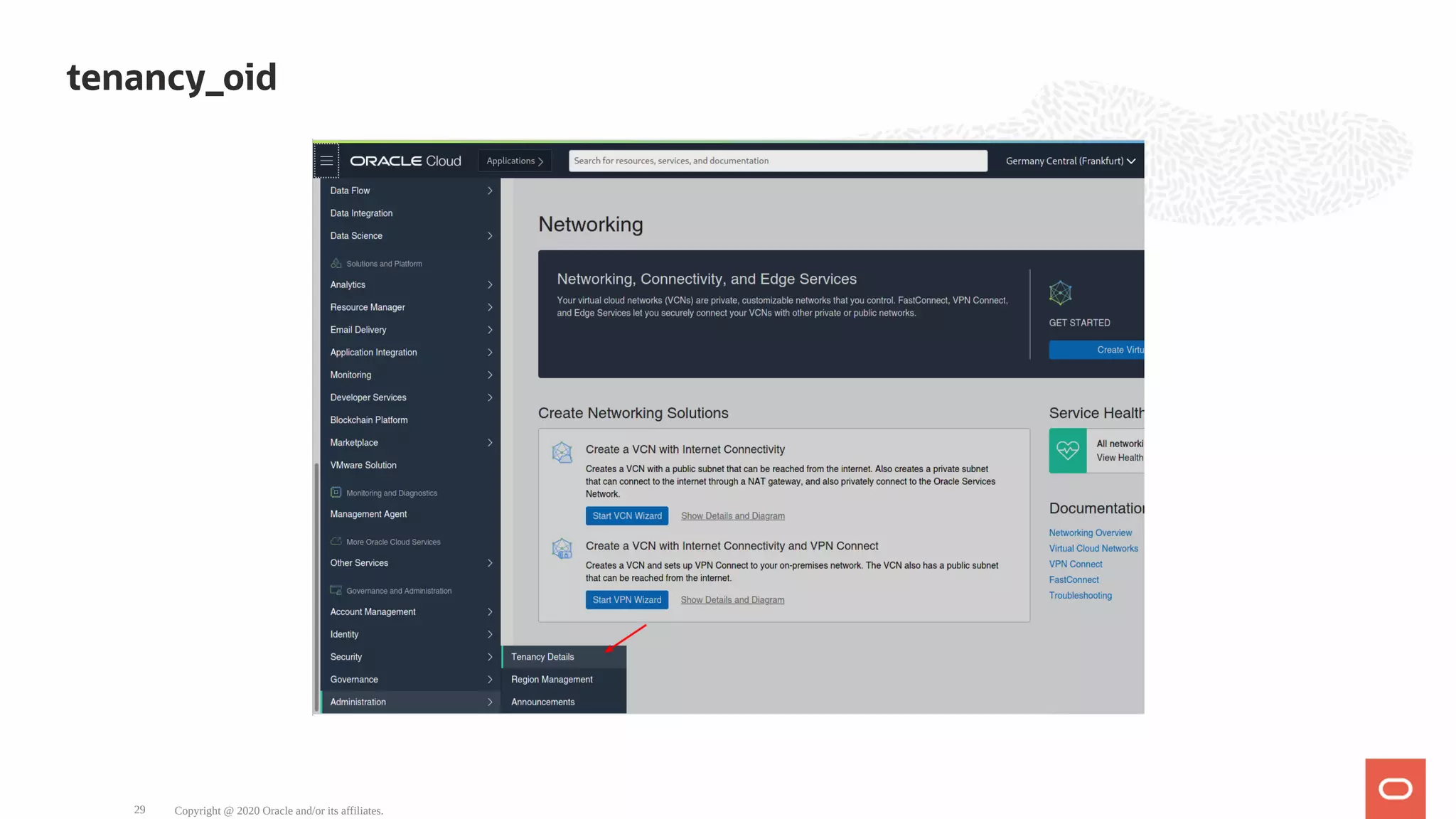Expand Governance submenu chevron
Image resolution: width=1456 pixels, height=819 pixels.
point(490,680)
